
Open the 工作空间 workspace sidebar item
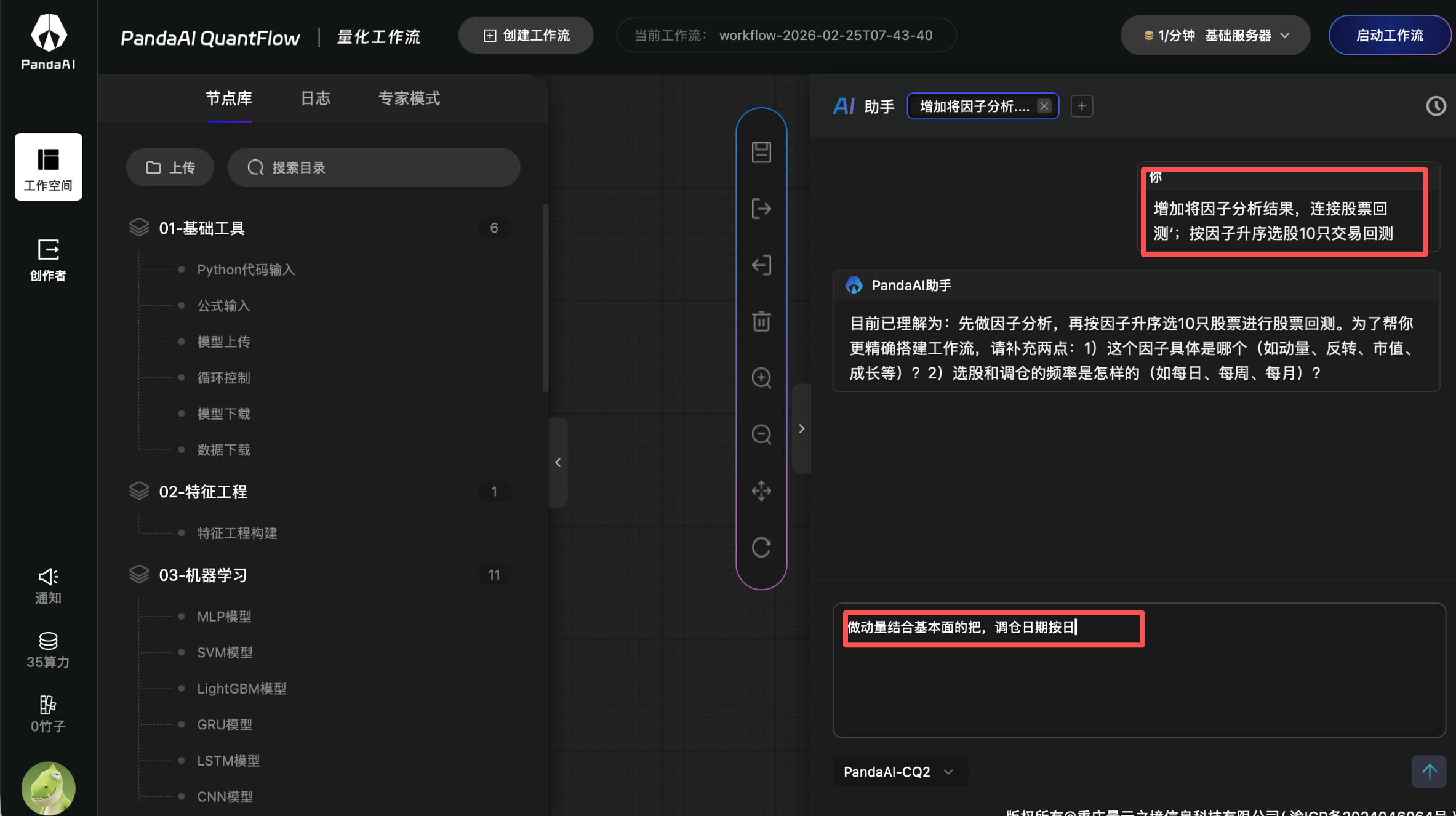pos(48,167)
